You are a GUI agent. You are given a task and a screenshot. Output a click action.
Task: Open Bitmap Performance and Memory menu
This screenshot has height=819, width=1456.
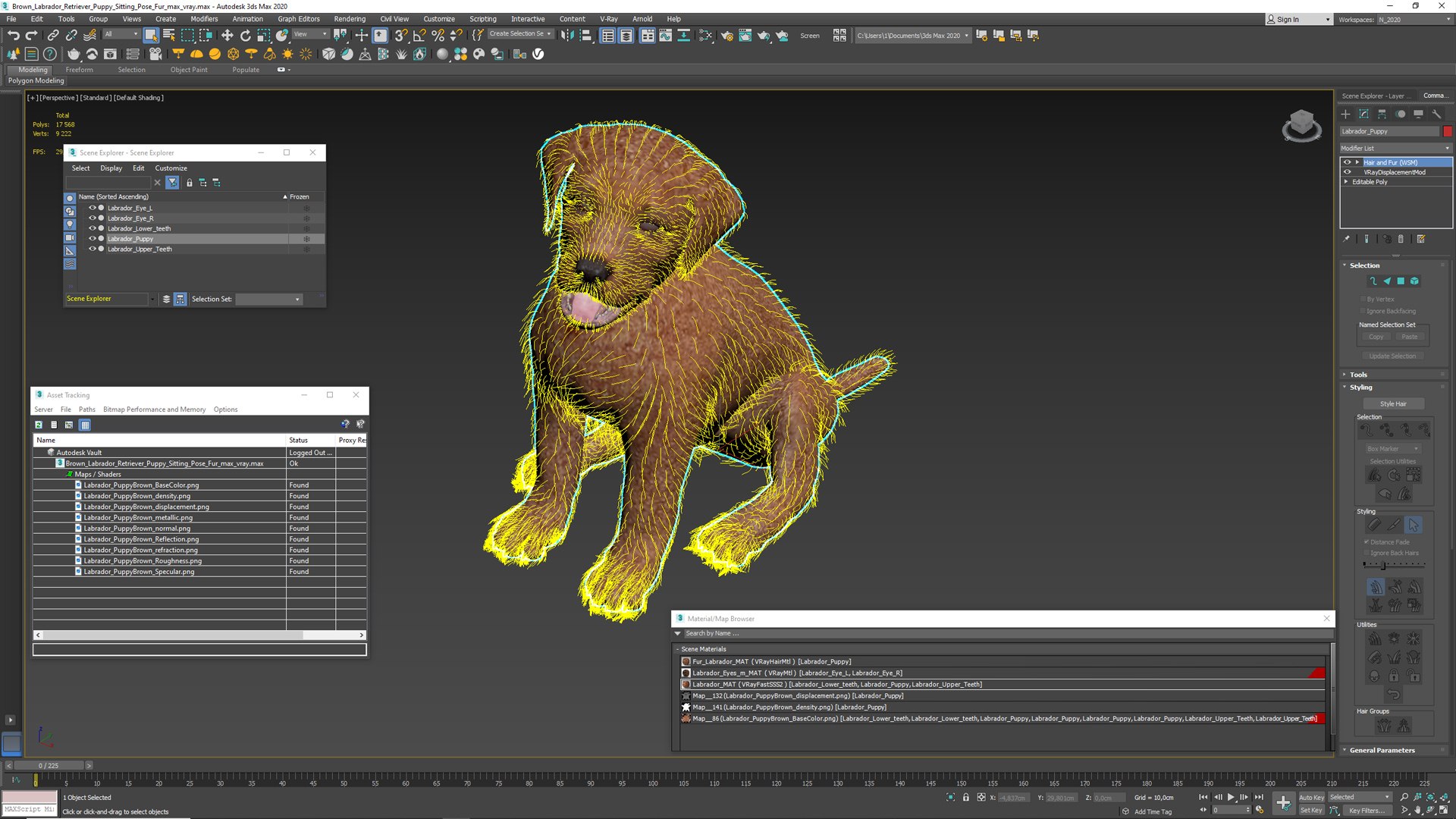click(x=154, y=409)
